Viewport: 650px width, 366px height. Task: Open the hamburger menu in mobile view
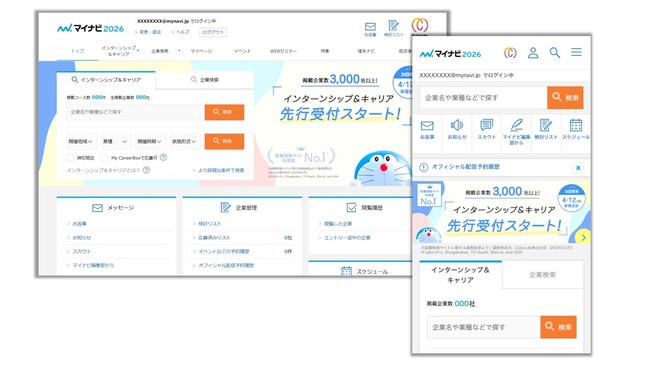pyautogui.click(x=576, y=52)
